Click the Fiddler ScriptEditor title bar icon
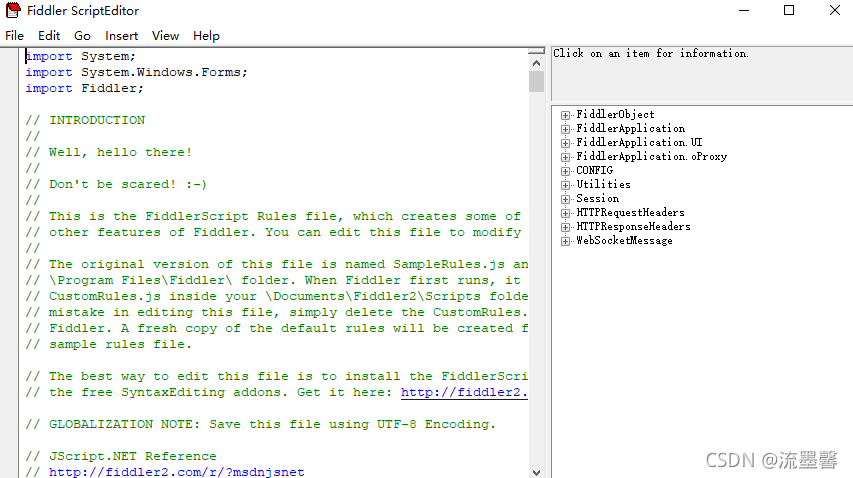The height and width of the screenshot is (478, 853). (13, 10)
